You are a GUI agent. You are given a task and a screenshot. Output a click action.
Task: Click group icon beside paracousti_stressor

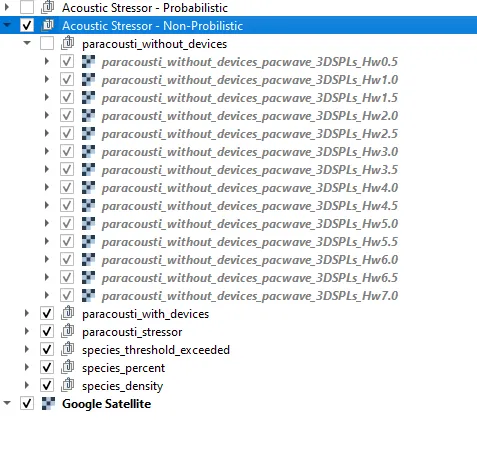click(x=68, y=331)
